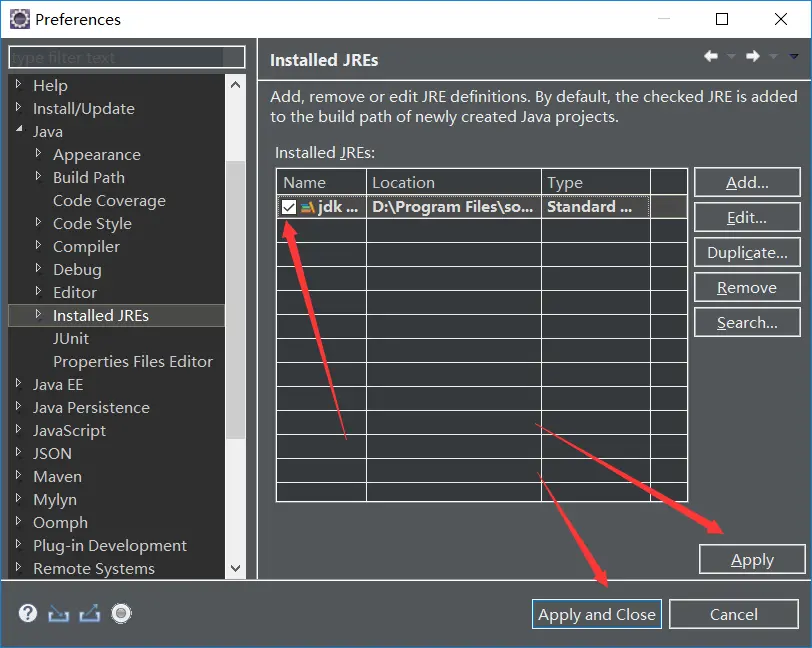812x648 pixels.
Task: Click the export preferences icon
Action: [x=90, y=614]
